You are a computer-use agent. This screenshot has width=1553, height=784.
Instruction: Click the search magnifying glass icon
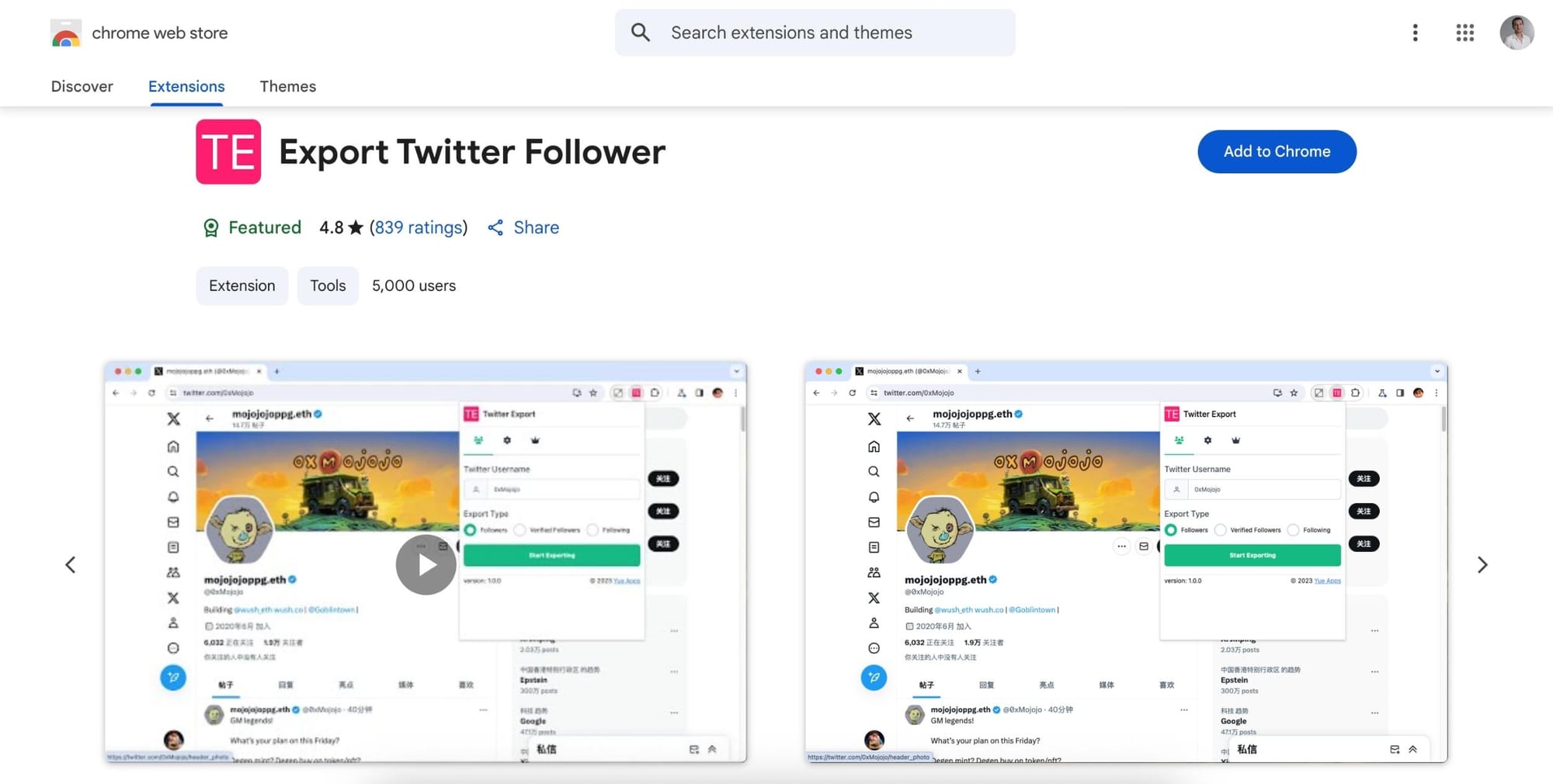click(x=640, y=32)
